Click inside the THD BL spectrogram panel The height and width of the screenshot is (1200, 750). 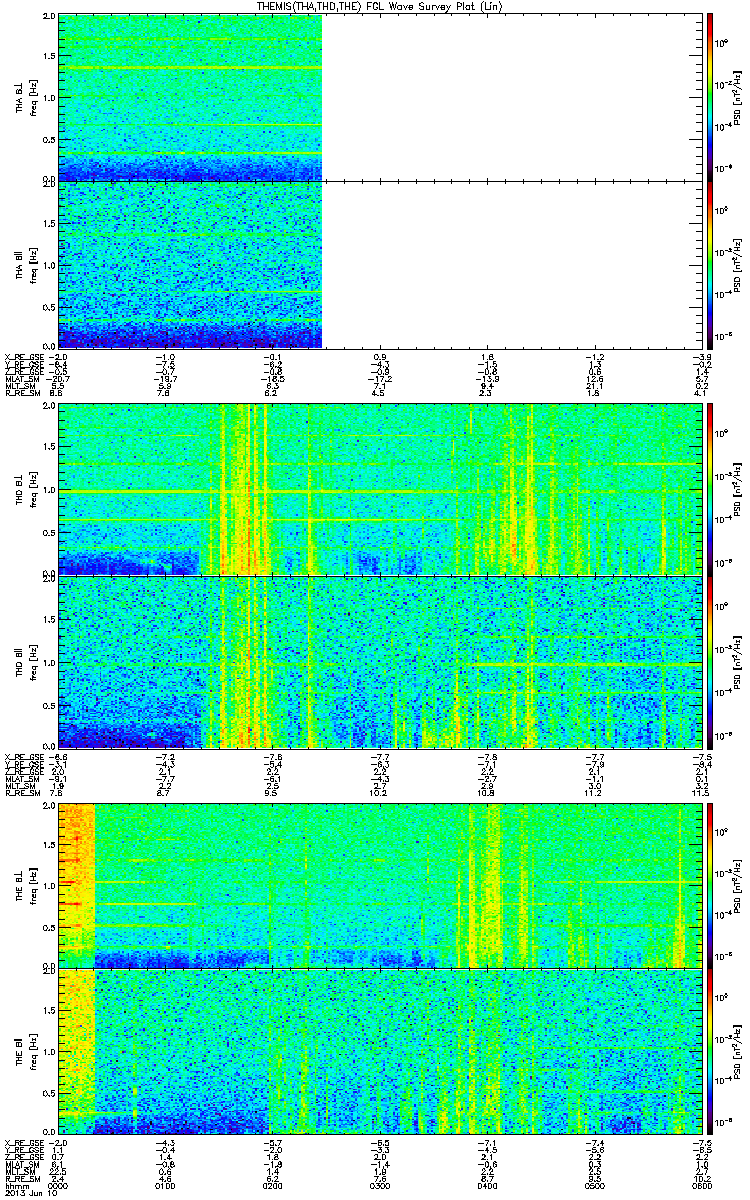tap(378, 488)
